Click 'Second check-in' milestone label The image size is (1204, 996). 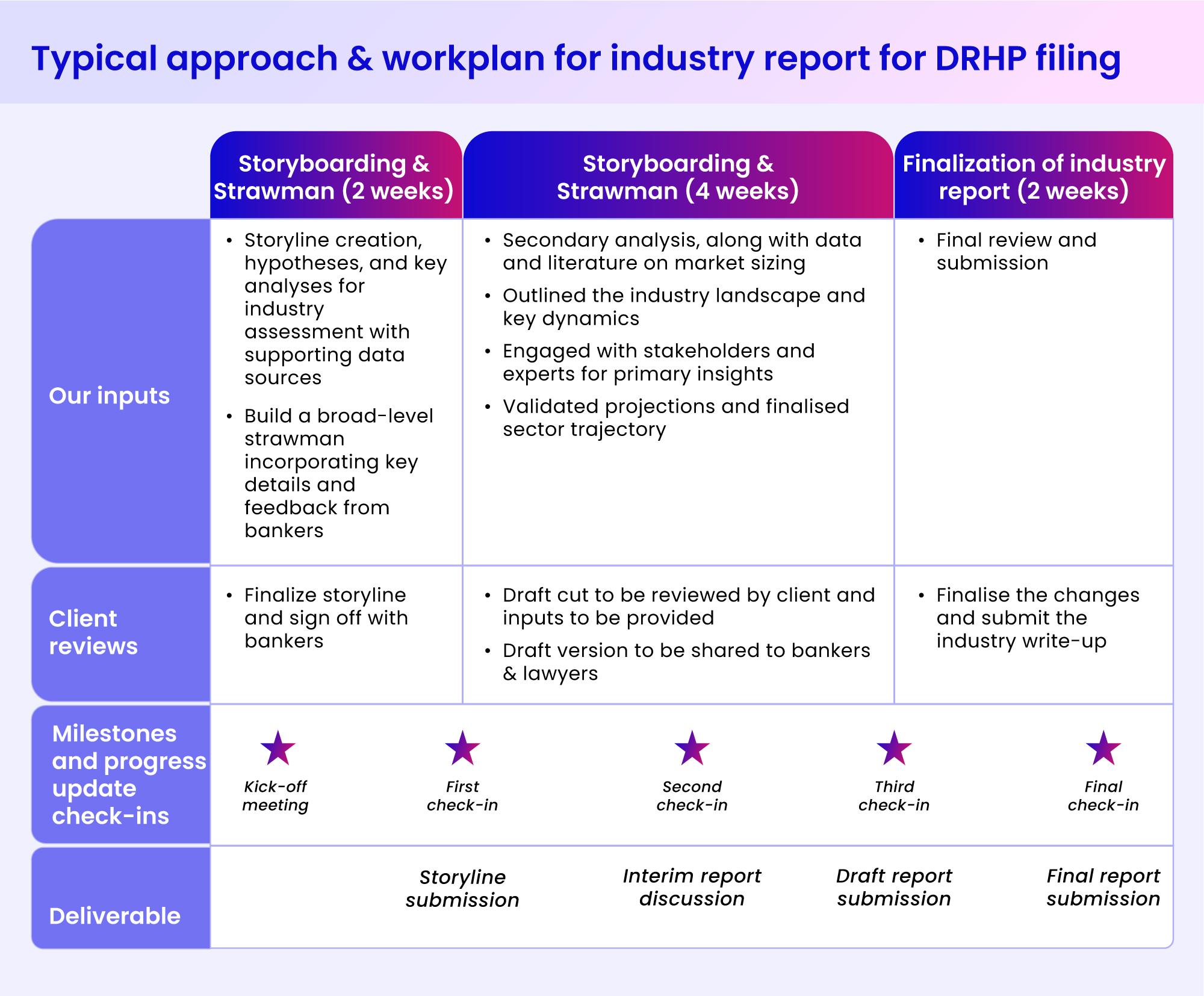pos(692,795)
